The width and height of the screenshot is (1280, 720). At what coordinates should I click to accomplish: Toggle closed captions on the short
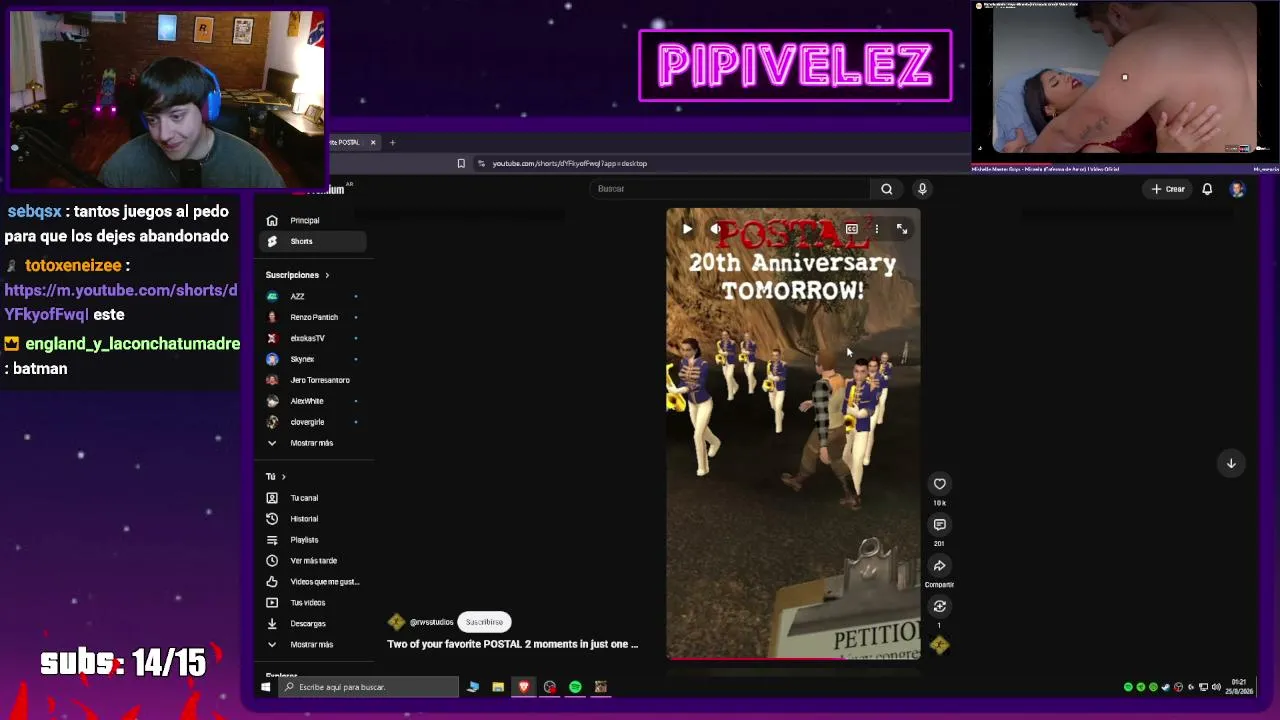pyautogui.click(x=852, y=229)
